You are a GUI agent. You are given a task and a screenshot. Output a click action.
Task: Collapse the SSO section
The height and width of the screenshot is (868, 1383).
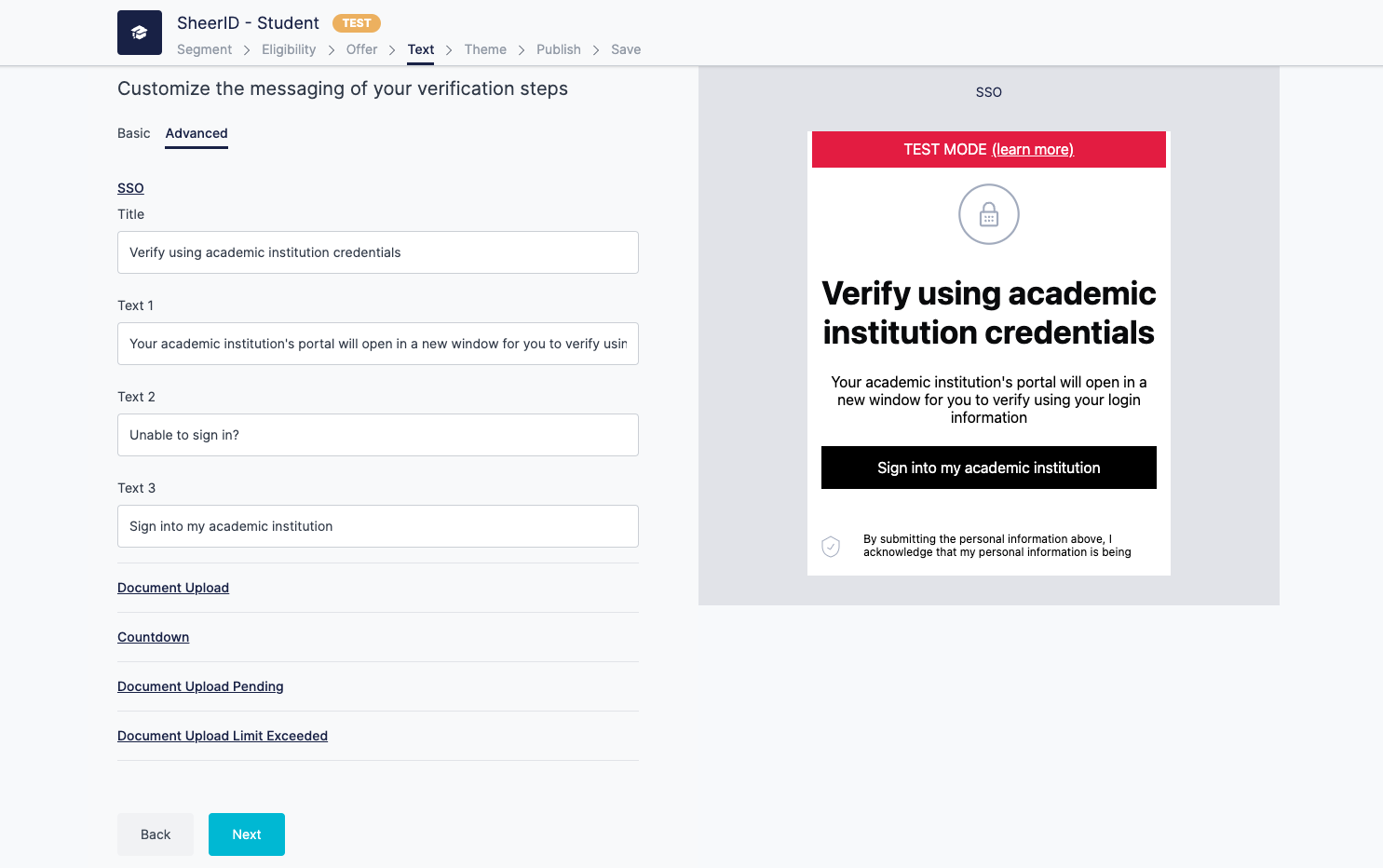pos(130,188)
